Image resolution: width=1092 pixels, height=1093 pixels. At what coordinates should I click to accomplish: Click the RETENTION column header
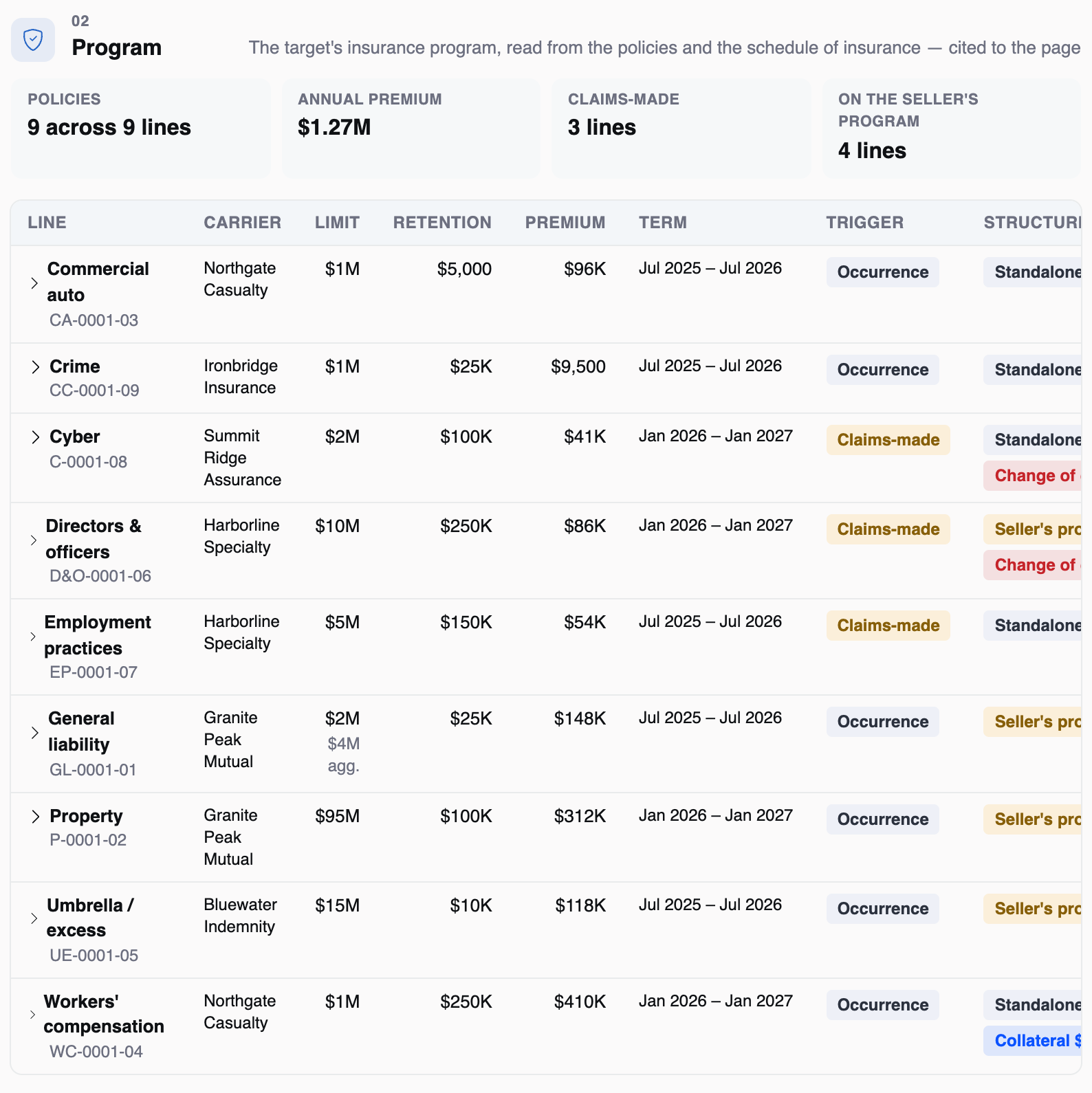[x=442, y=223]
